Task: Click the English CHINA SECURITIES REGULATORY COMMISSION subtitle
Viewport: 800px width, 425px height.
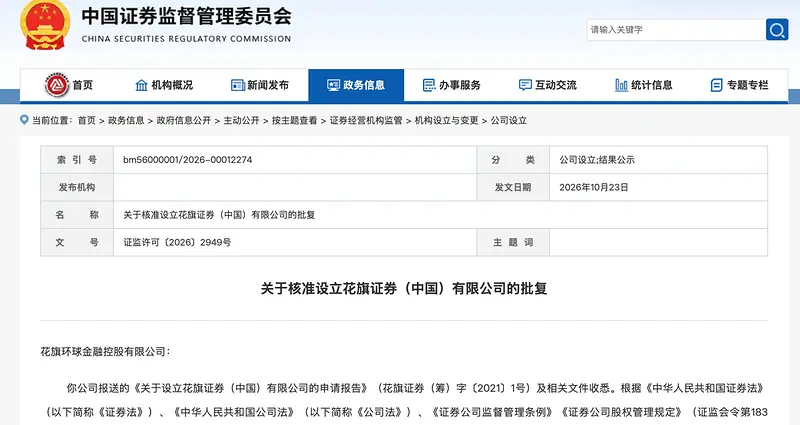Action: pyautogui.click(x=186, y=39)
